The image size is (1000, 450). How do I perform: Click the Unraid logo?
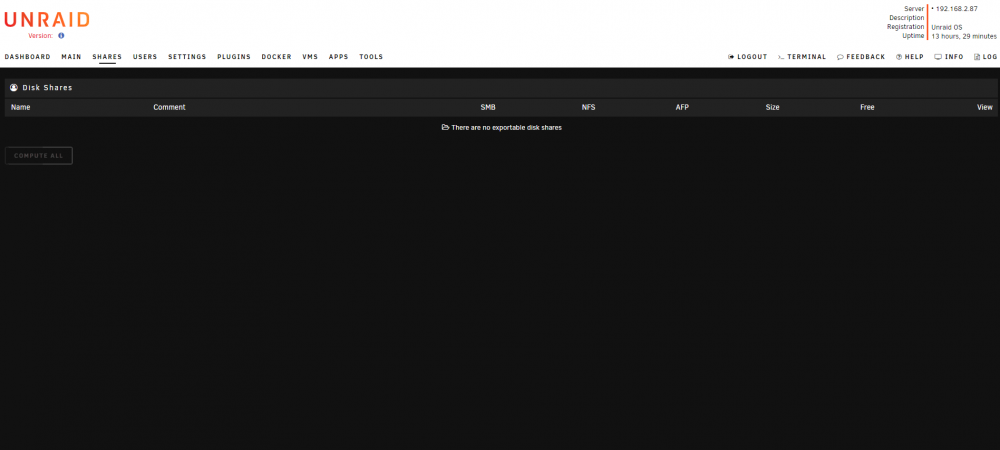[47, 20]
